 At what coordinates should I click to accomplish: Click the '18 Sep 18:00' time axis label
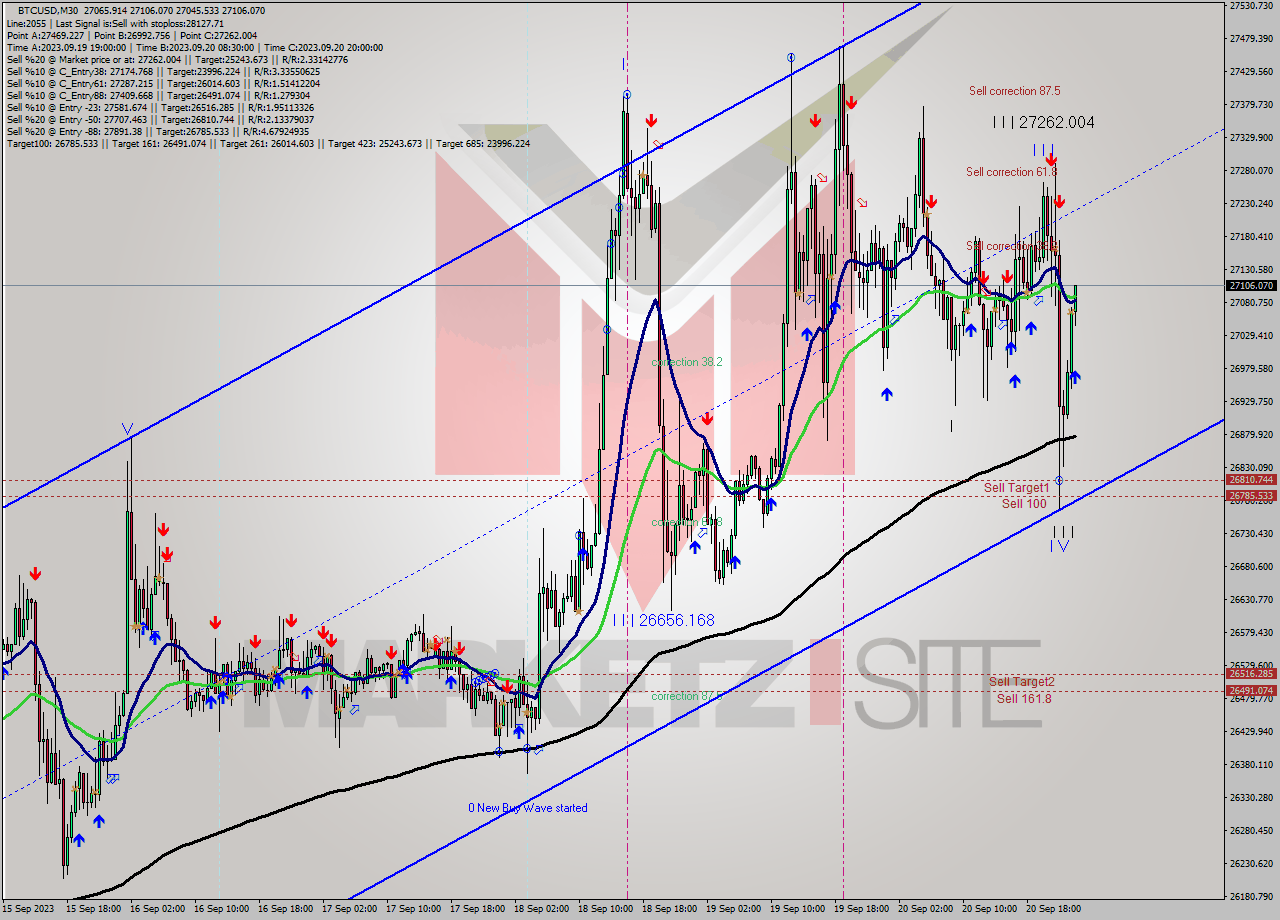pos(669,909)
